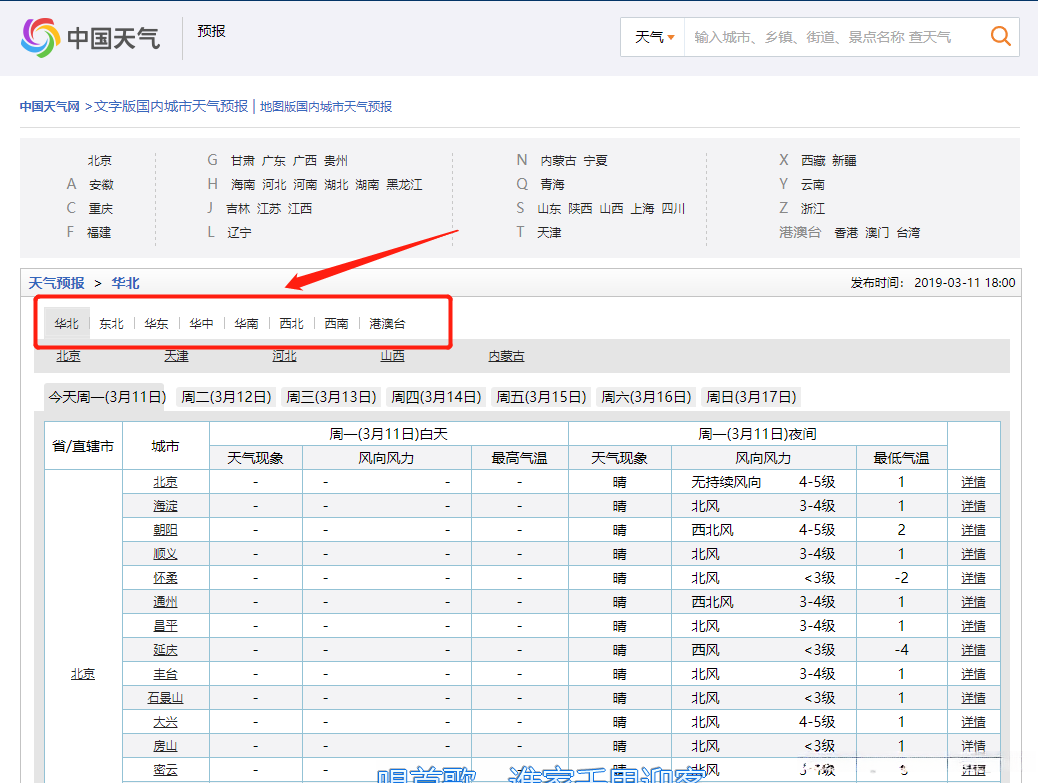The height and width of the screenshot is (783, 1038).
Task: Open 地图版国内城市天气预报 link
Action: (x=326, y=106)
